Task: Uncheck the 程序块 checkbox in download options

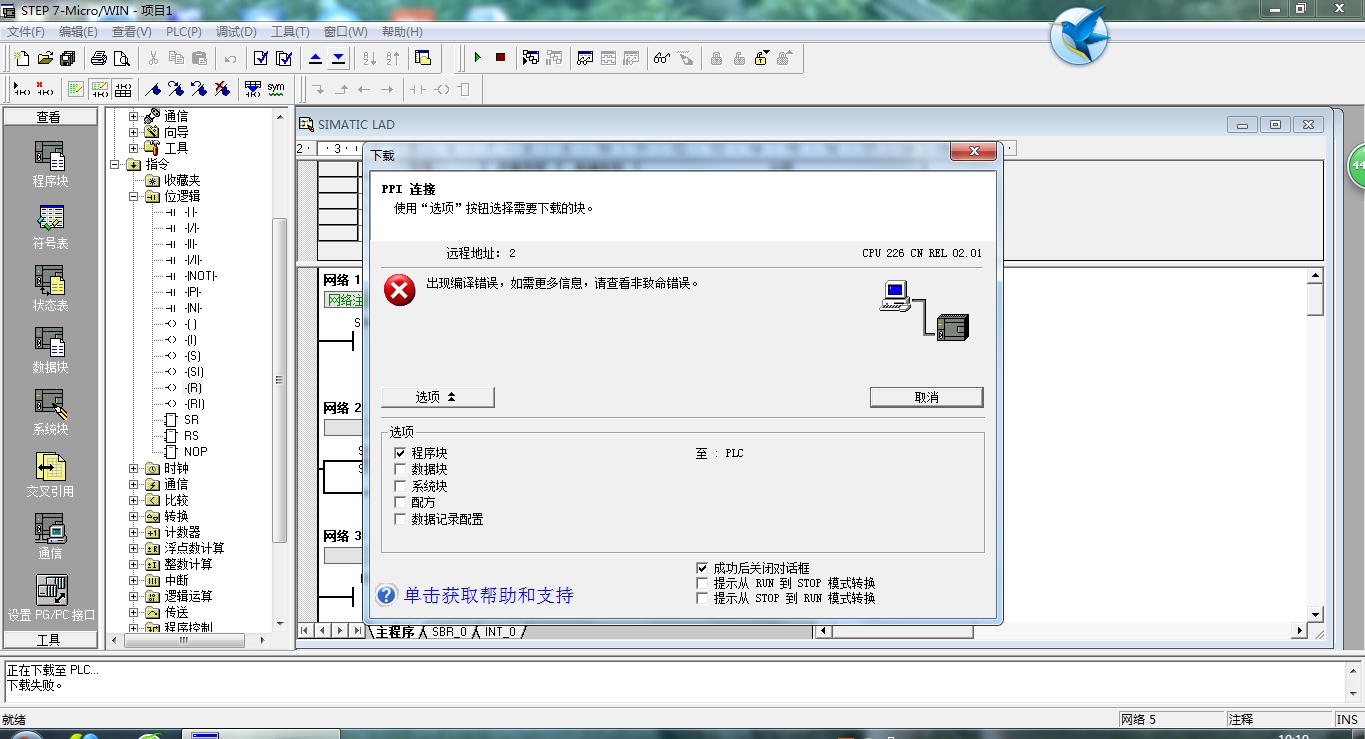Action: pyautogui.click(x=401, y=453)
